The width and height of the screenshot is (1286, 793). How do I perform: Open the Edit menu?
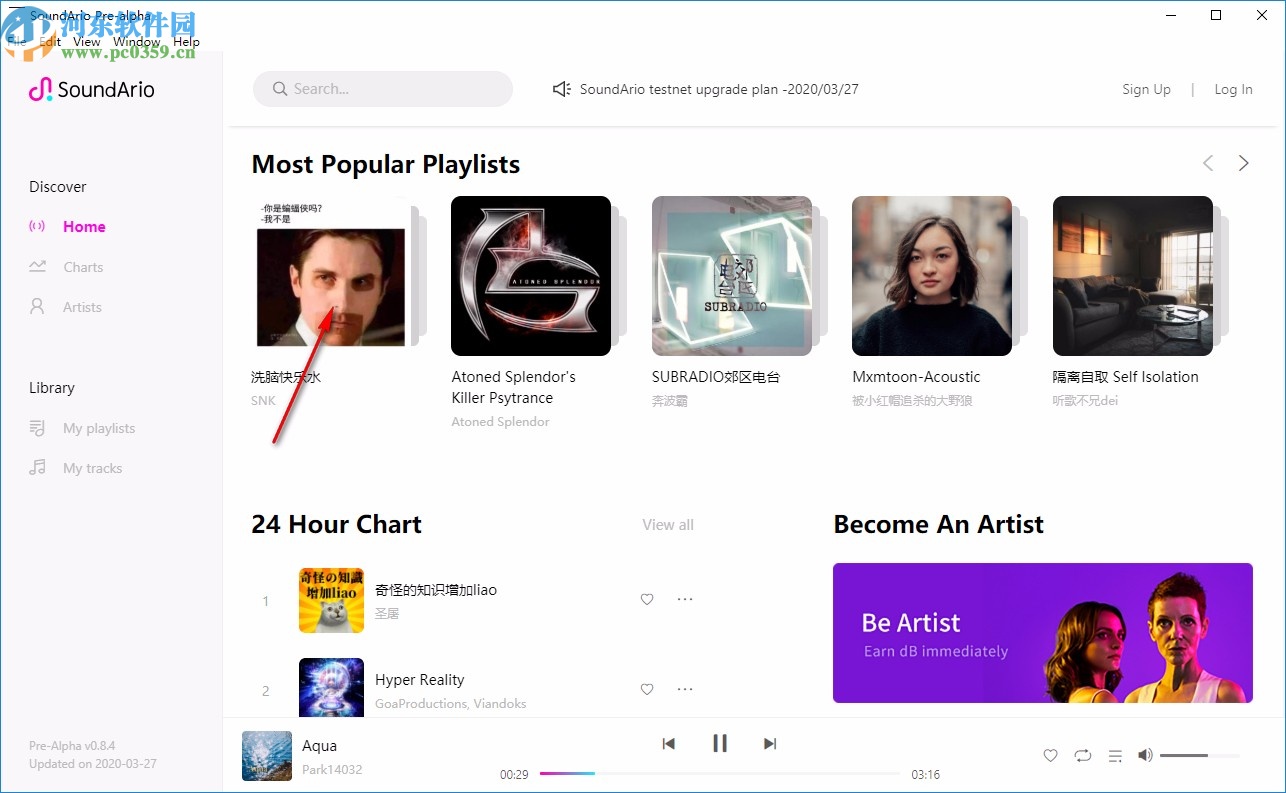point(50,42)
